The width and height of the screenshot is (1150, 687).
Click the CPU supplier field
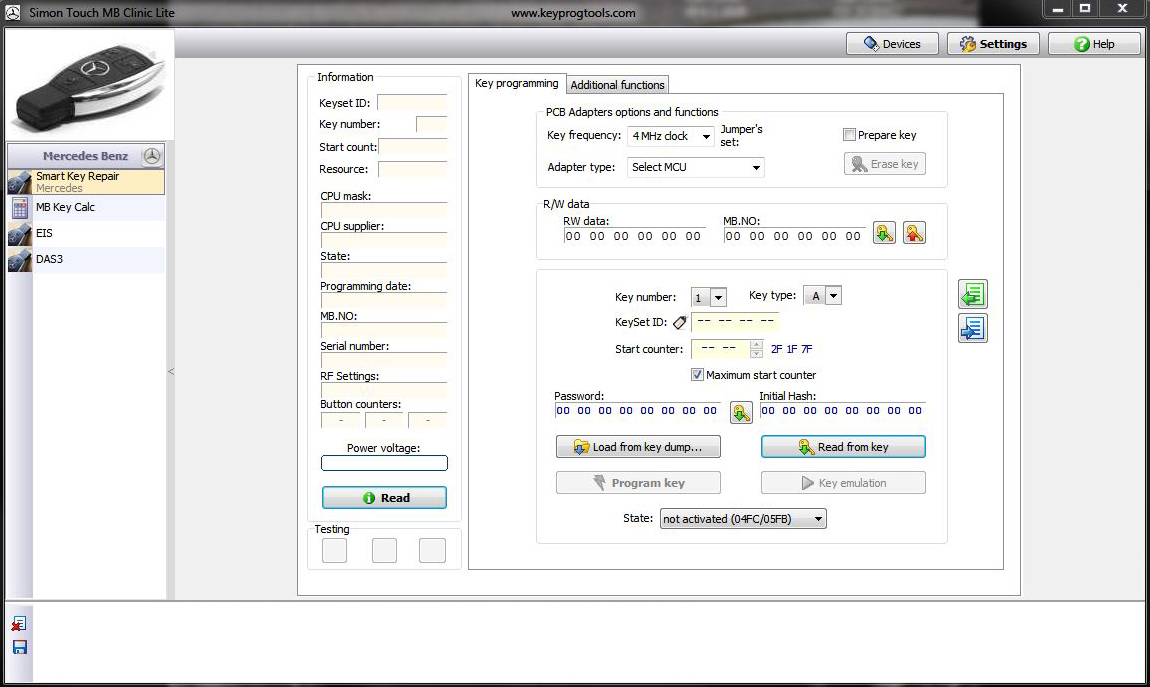pos(384,240)
